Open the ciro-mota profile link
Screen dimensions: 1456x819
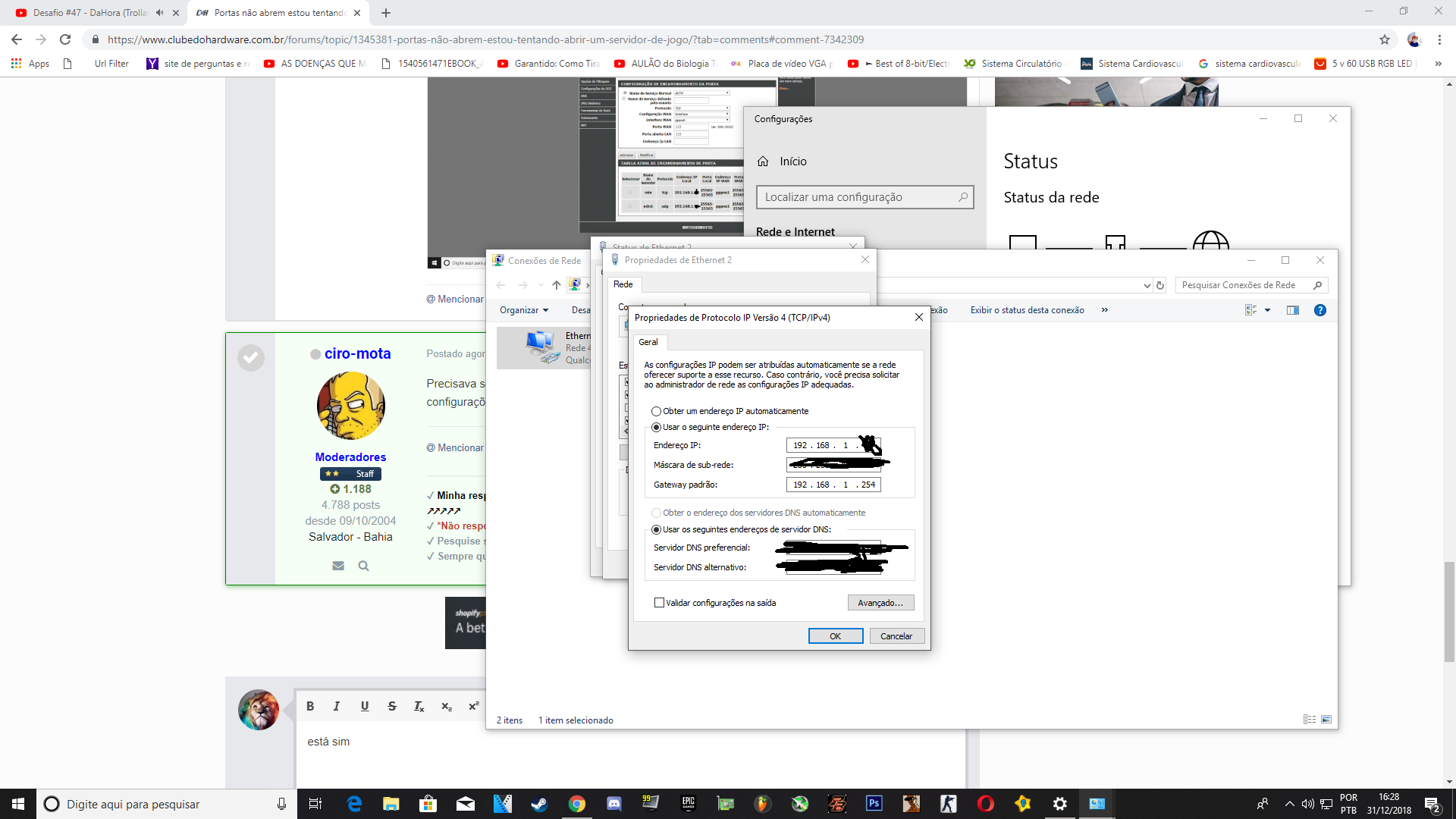pos(358,353)
